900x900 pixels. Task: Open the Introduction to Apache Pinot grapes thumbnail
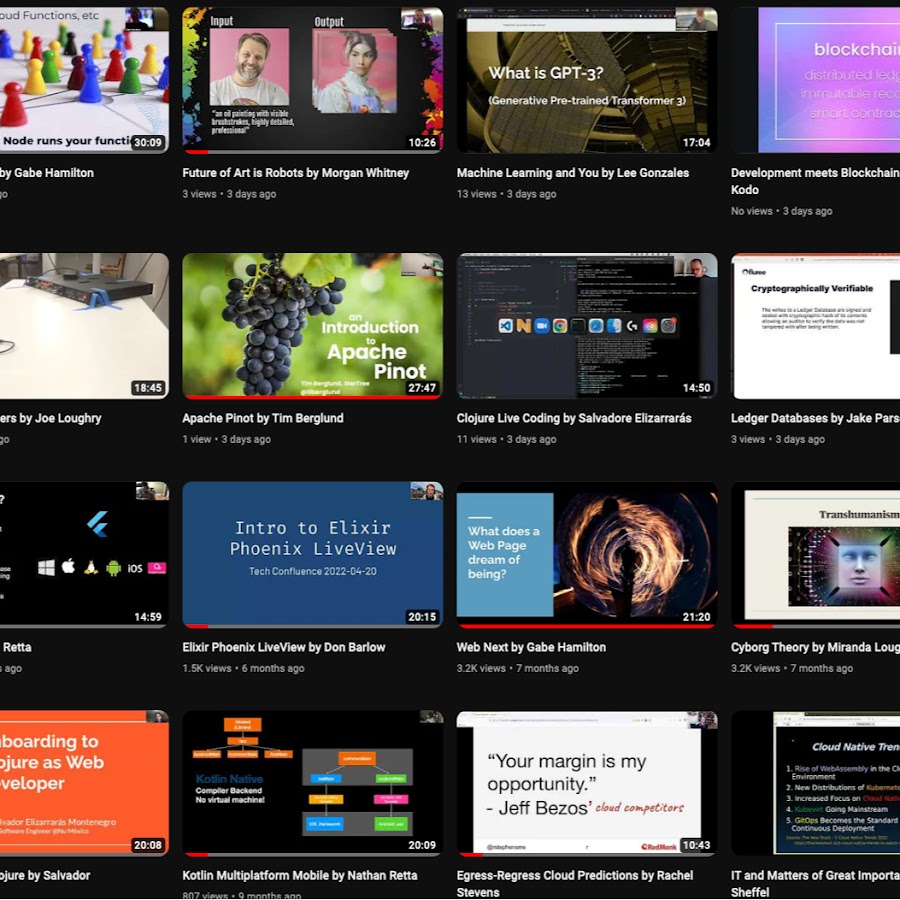pos(312,325)
